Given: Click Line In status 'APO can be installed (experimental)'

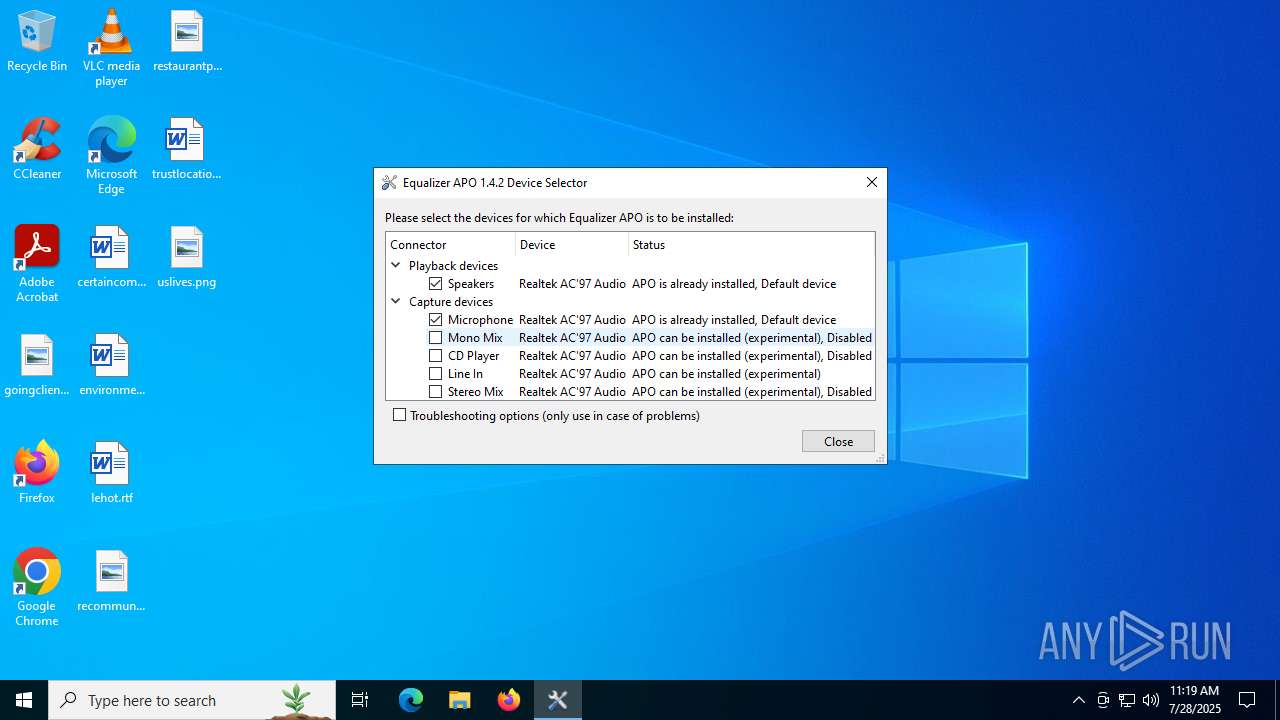Looking at the screenshot, I should click(x=726, y=374).
